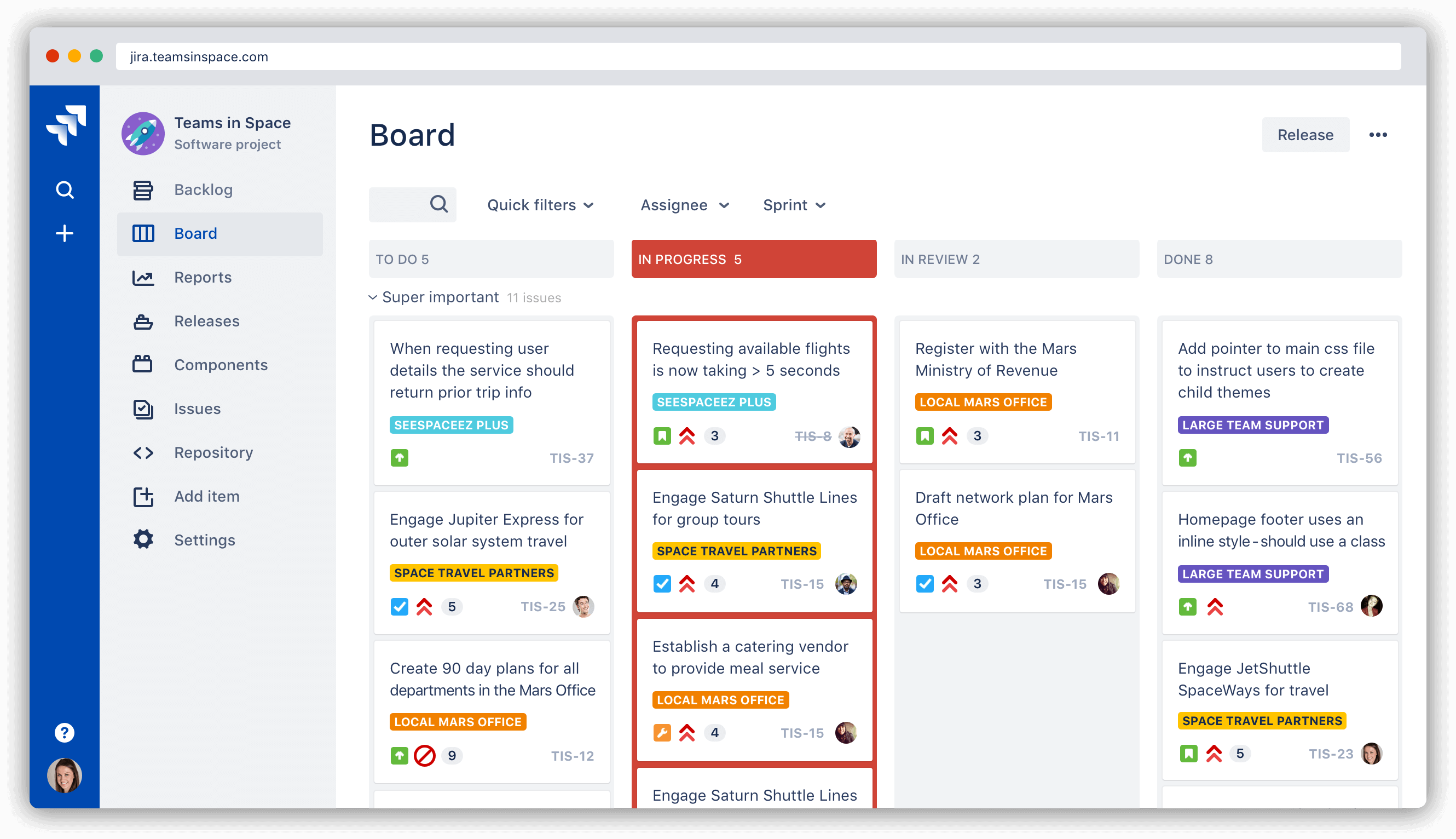
Task: Click the Settings gear icon
Action: 143,540
